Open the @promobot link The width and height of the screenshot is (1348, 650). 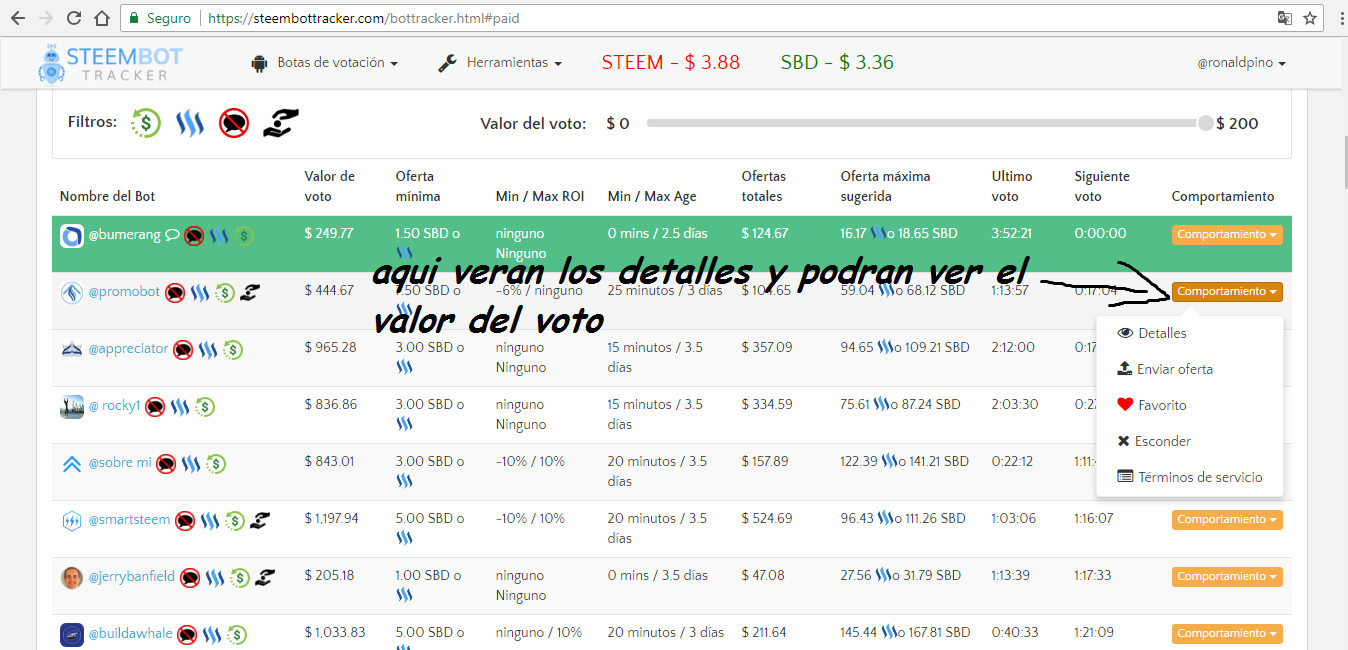(124, 292)
